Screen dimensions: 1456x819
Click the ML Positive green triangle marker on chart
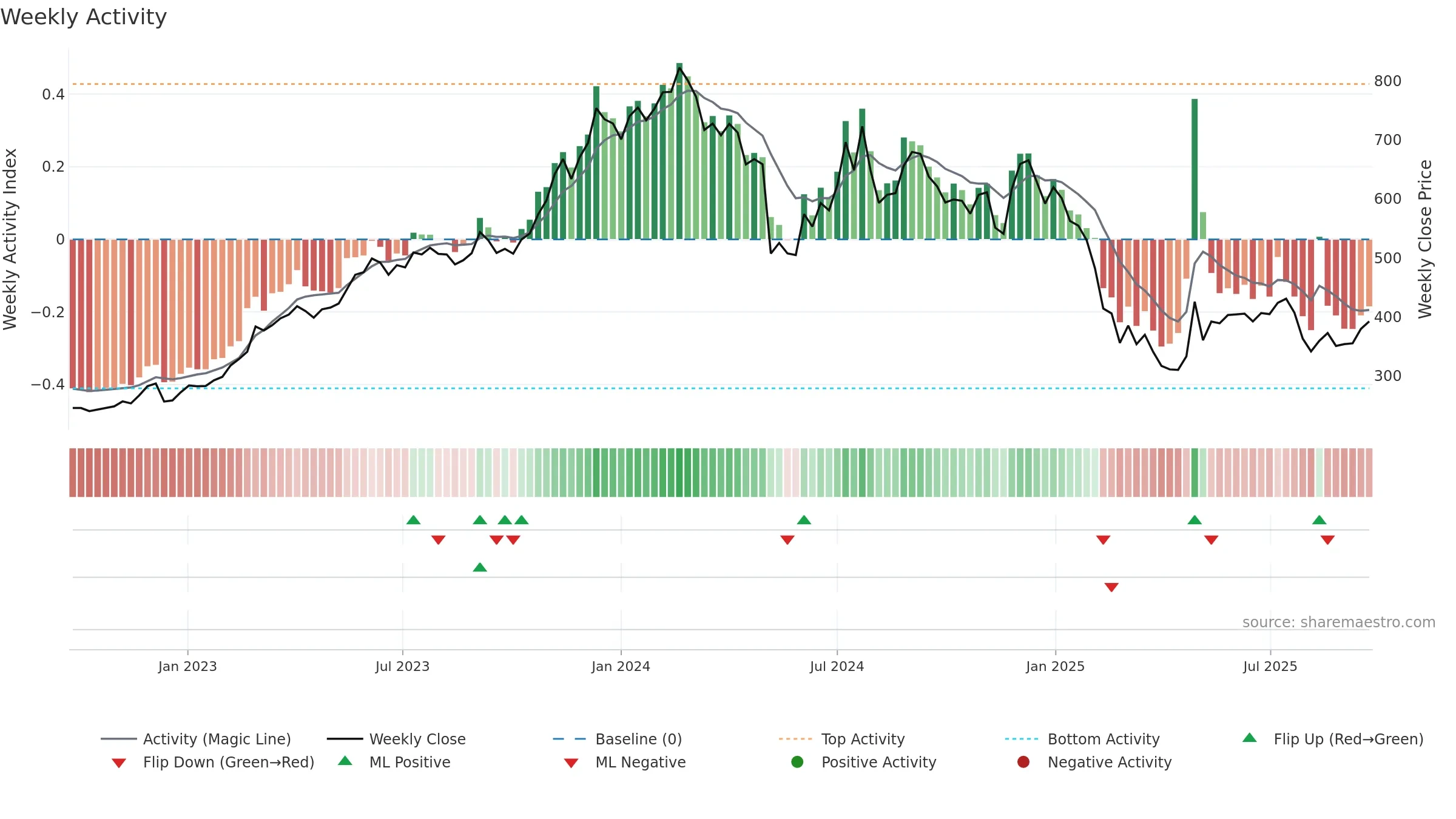coord(480,567)
